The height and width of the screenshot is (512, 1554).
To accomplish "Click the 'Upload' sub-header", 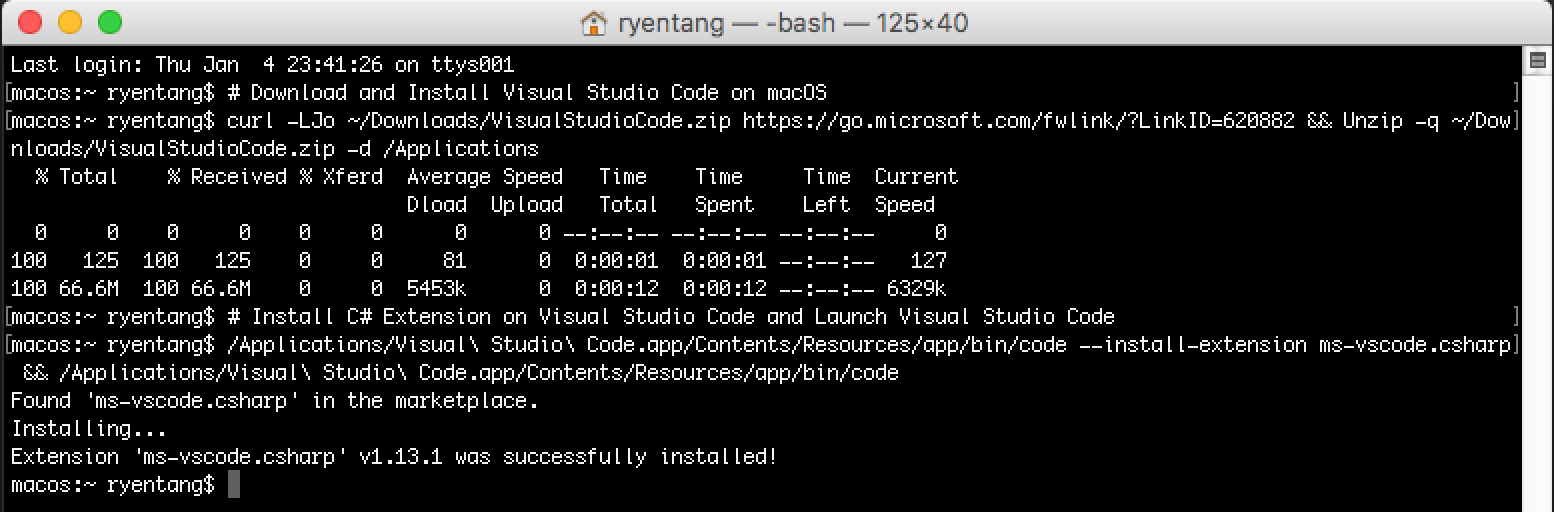I will point(527,205).
